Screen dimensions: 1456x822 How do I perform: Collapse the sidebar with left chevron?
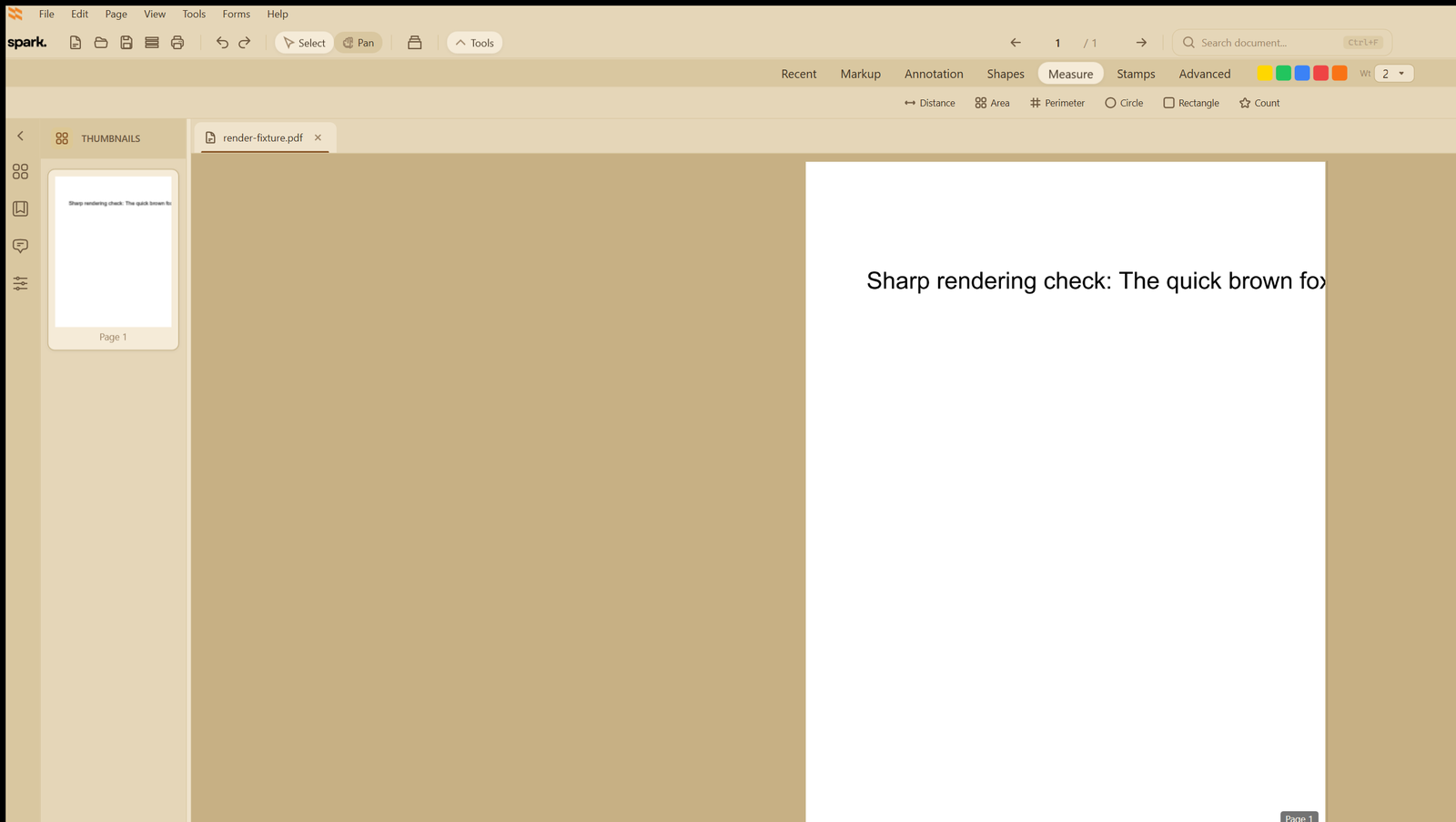click(x=20, y=136)
